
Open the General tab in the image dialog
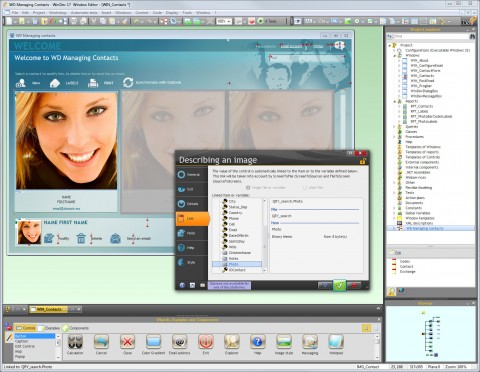[189, 175]
